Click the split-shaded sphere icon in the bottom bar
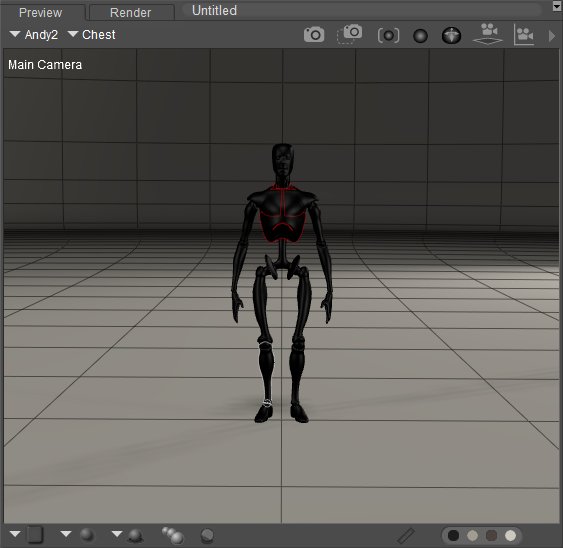The width and height of the screenshot is (563, 548). tap(207, 535)
